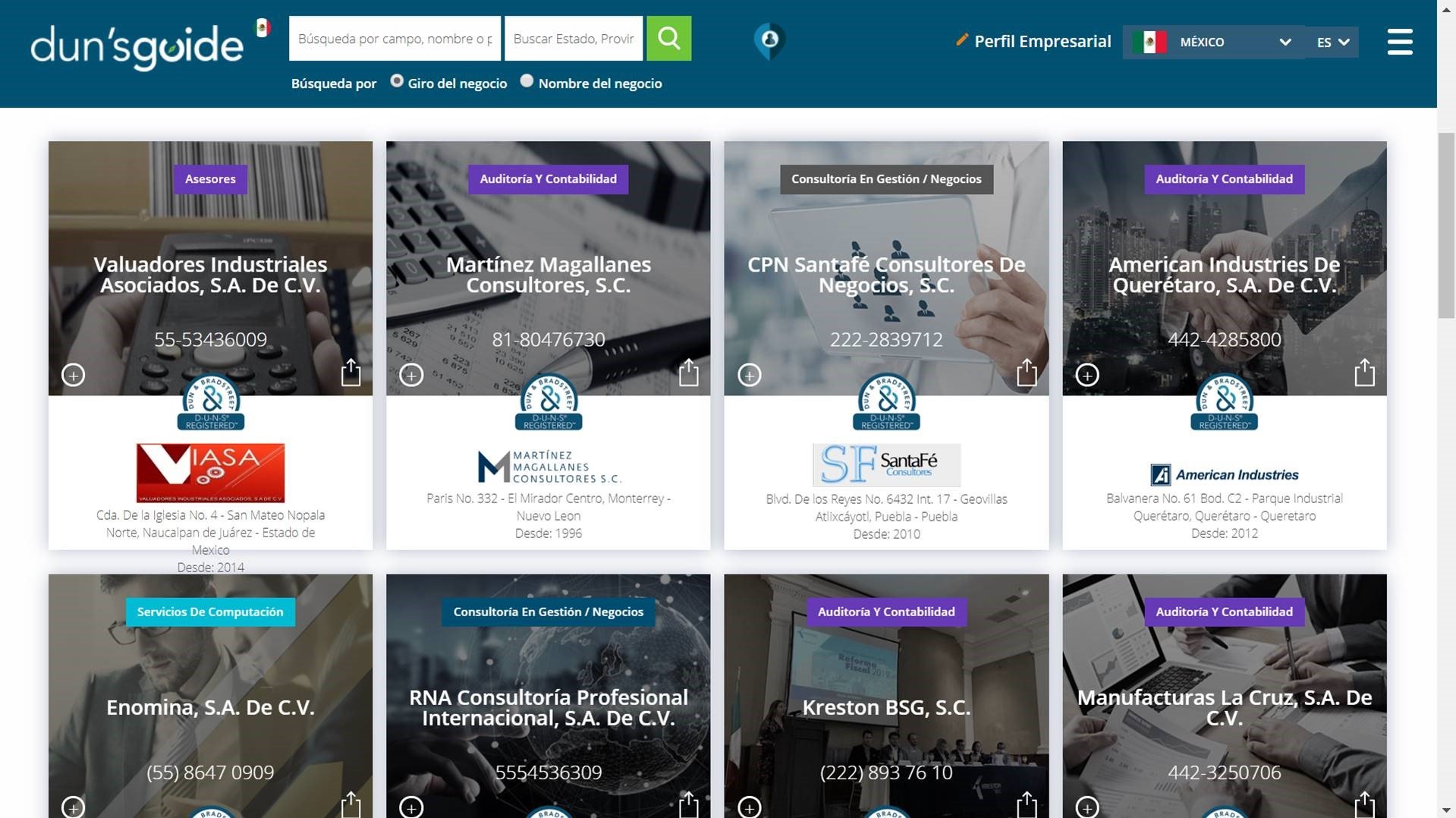The width and height of the screenshot is (1456, 818).
Task: Click Auditoría Y Contabilidad tag on Martínez Magallanes
Action: (x=549, y=179)
